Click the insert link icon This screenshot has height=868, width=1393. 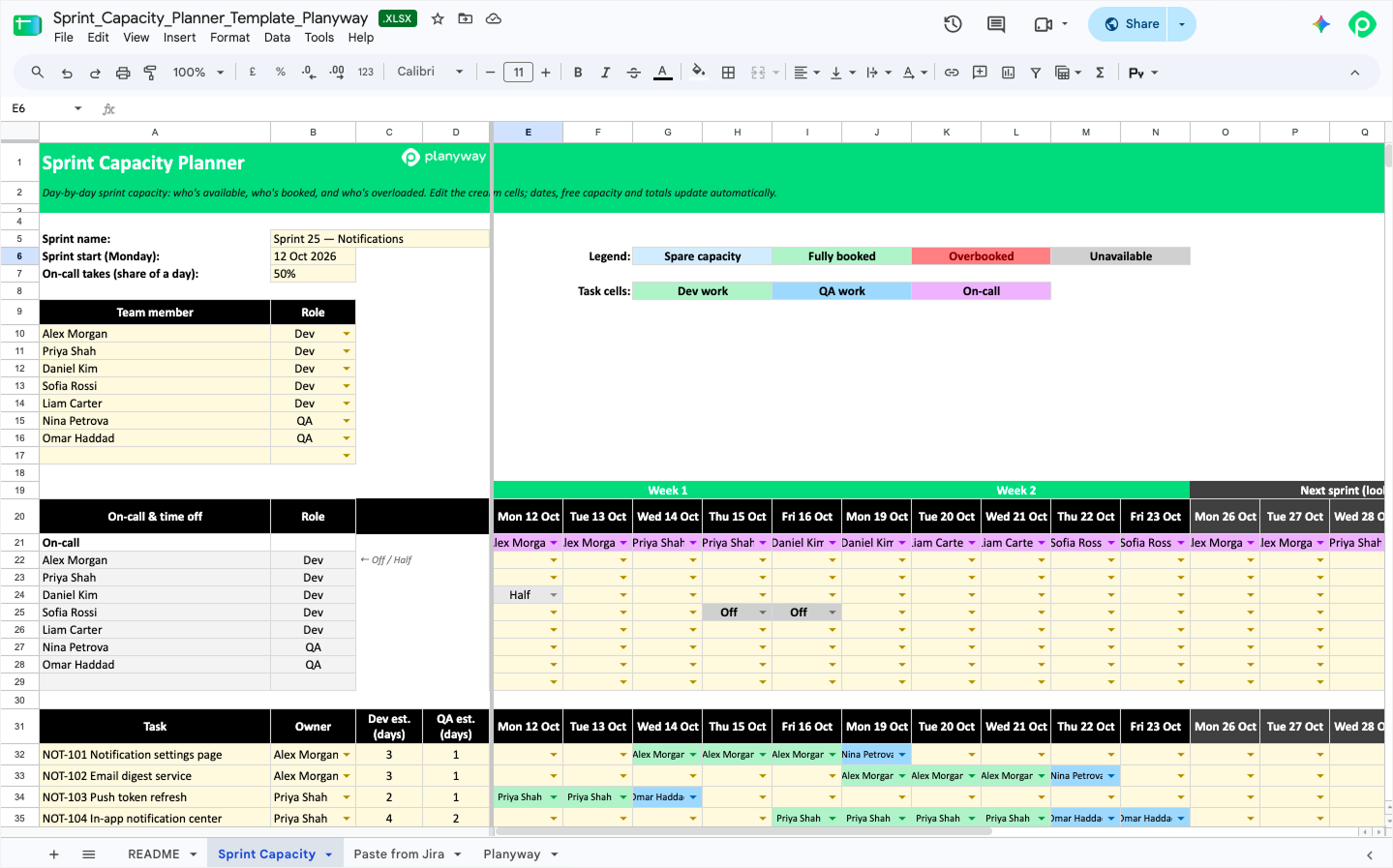952,73
